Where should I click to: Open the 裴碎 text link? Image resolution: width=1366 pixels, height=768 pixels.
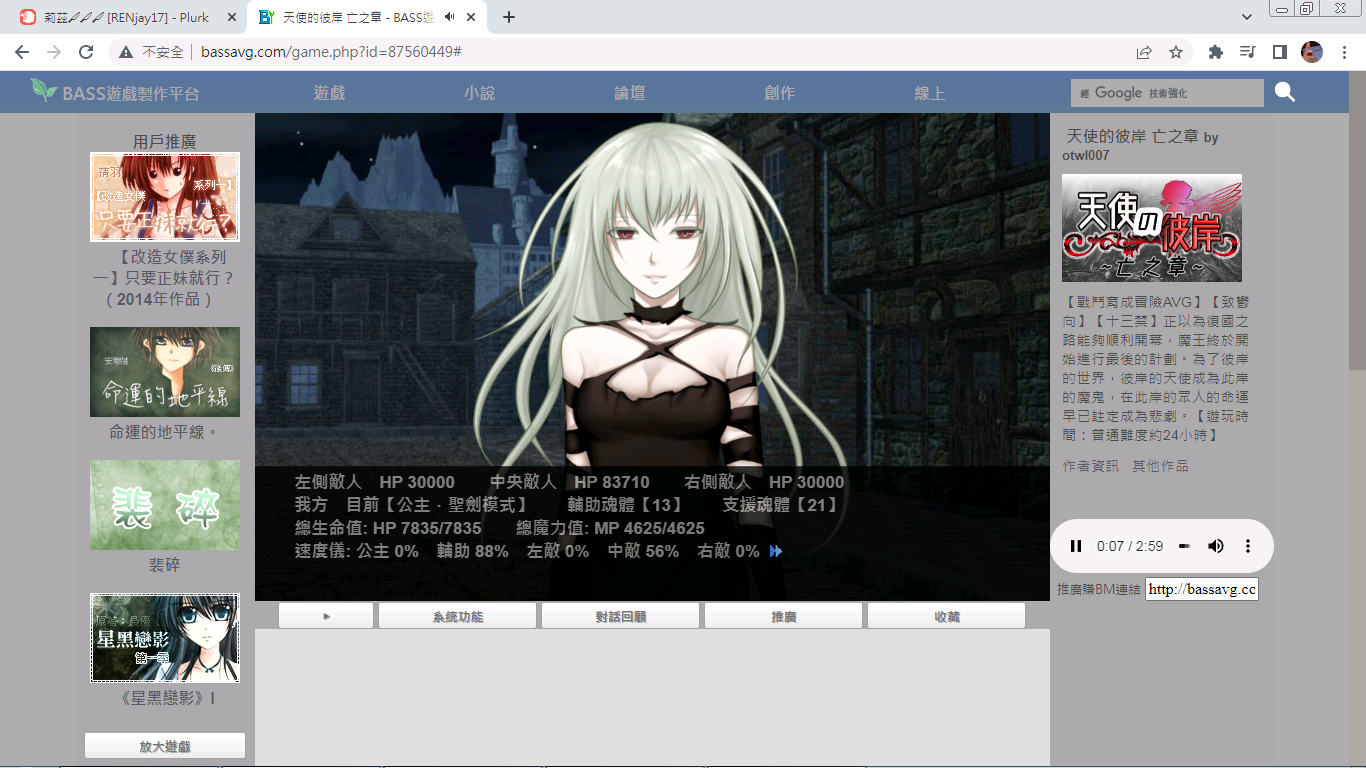(165, 565)
